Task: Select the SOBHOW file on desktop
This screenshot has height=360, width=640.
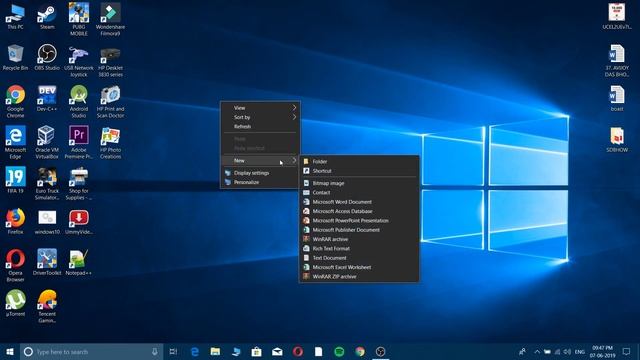Action: [x=617, y=140]
